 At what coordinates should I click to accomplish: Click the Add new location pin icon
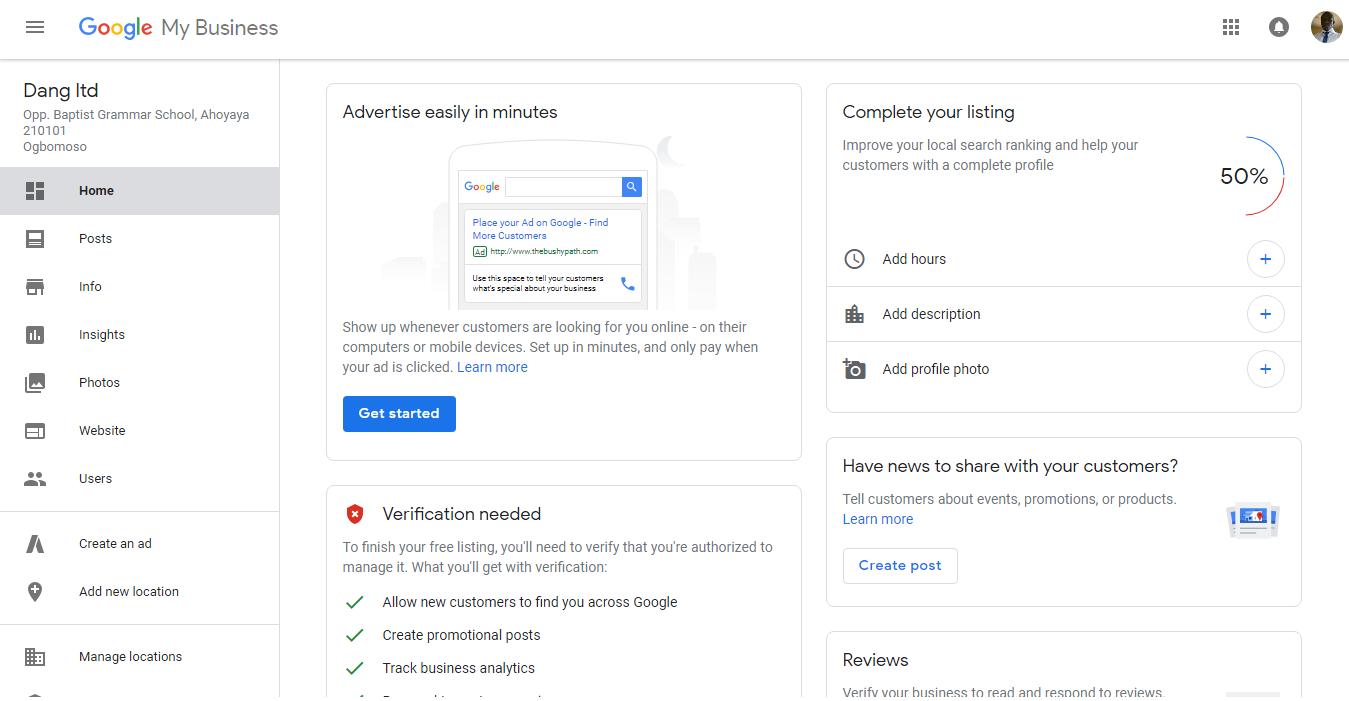point(35,592)
